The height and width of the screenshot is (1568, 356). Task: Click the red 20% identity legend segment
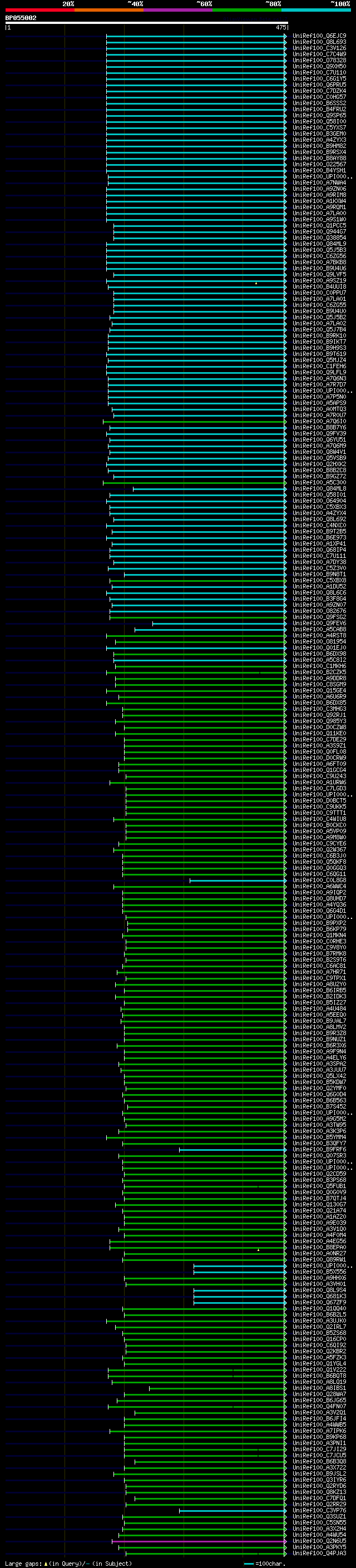coord(39,10)
